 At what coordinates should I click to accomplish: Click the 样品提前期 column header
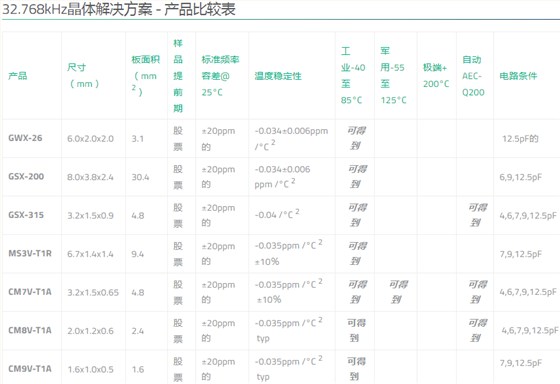[178, 75]
